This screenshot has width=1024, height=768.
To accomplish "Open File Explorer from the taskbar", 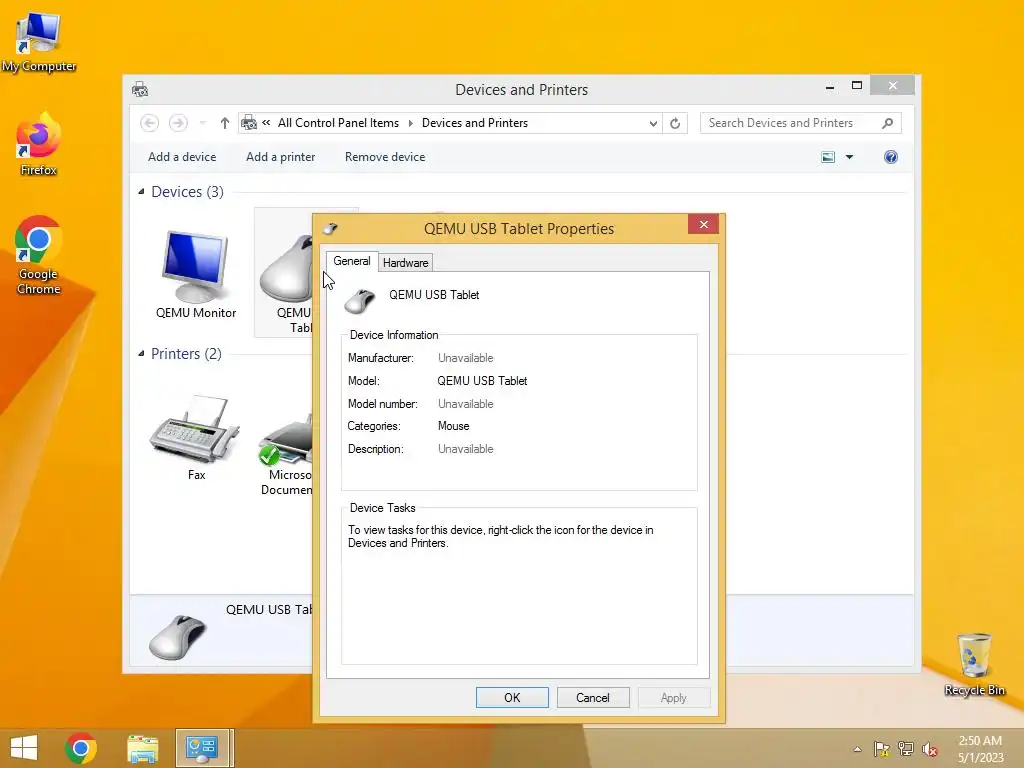I will click(x=142, y=748).
